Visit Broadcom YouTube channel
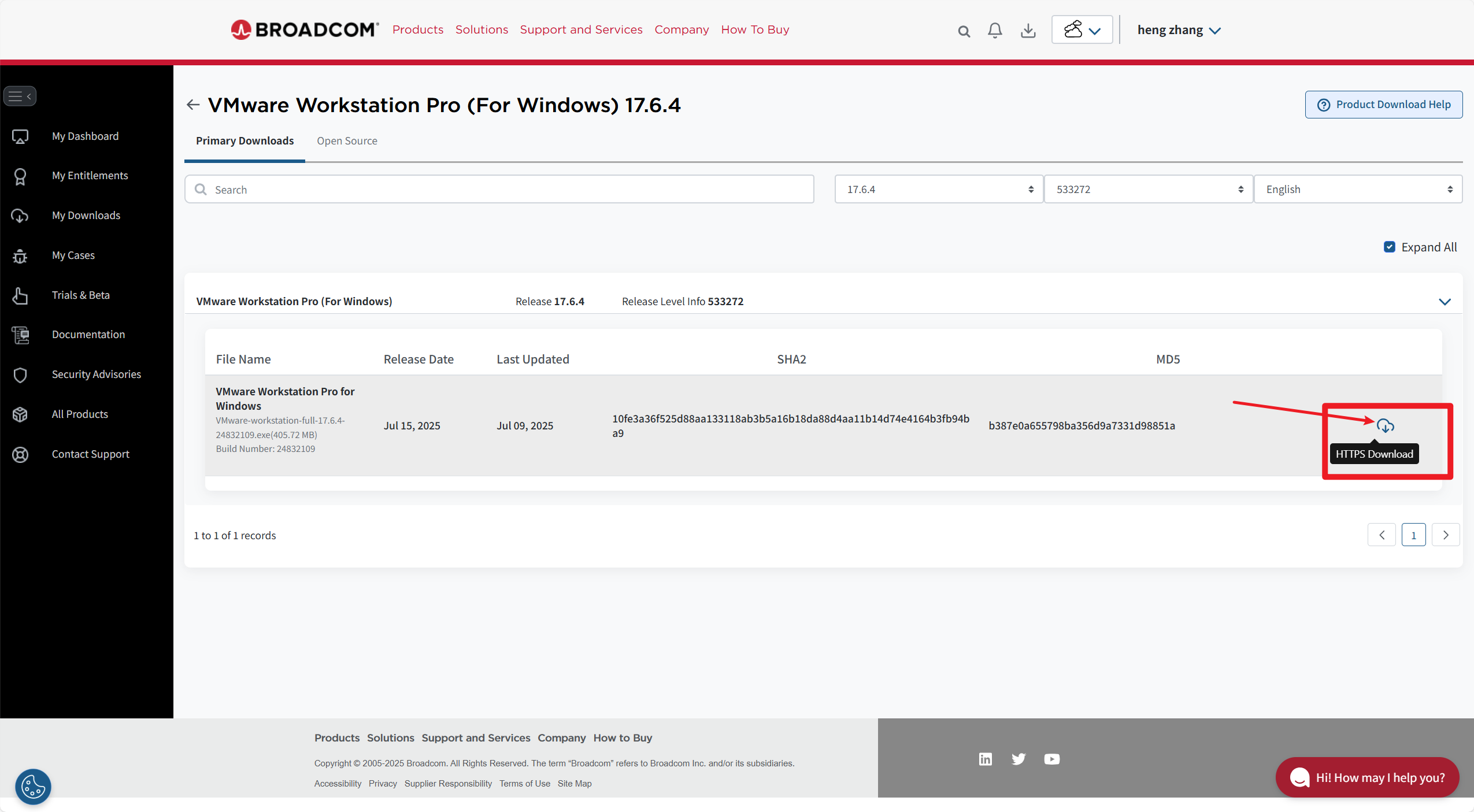Image resolution: width=1474 pixels, height=812 pixels. (x=1052, y=759)
